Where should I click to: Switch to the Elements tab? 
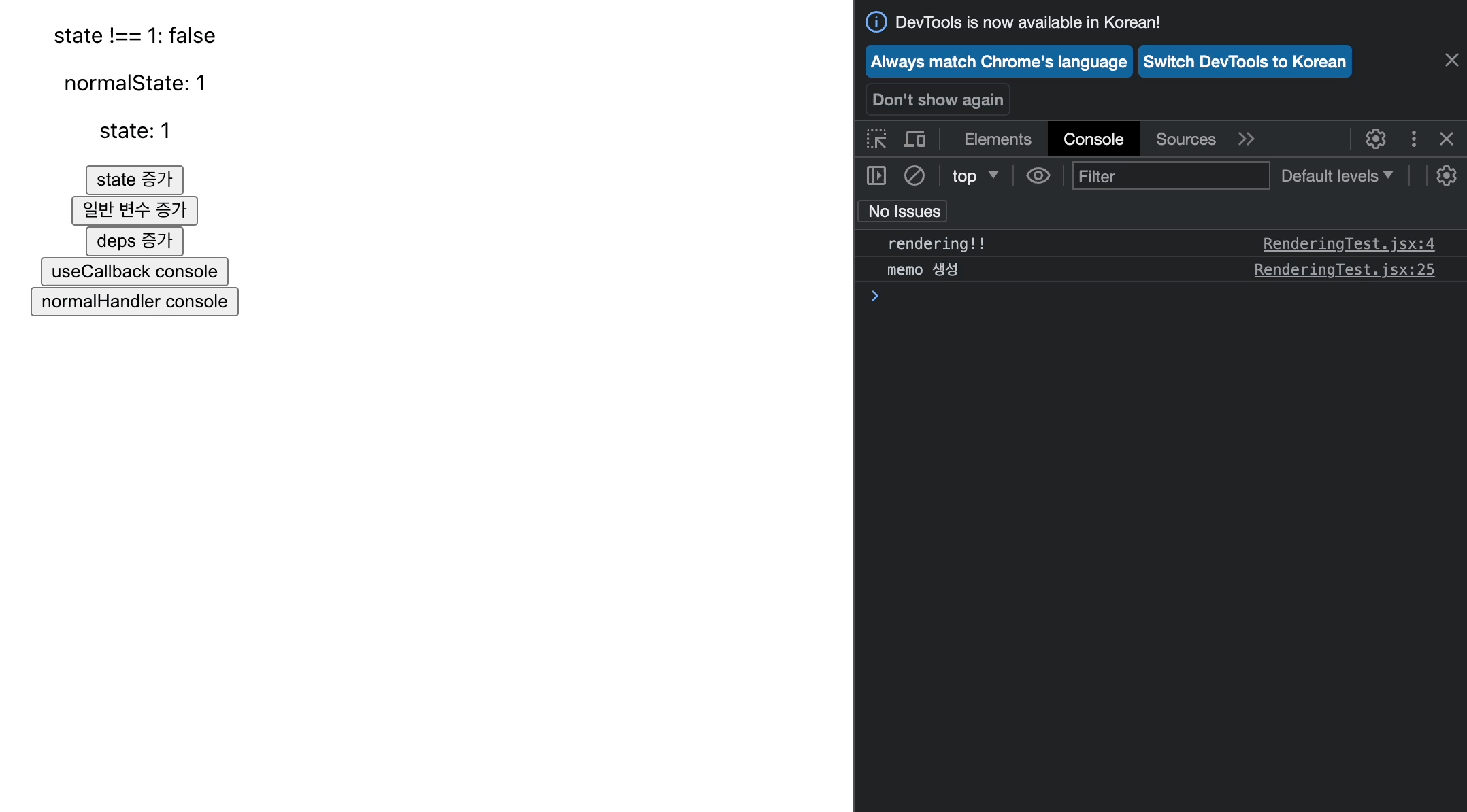[998, 139]
